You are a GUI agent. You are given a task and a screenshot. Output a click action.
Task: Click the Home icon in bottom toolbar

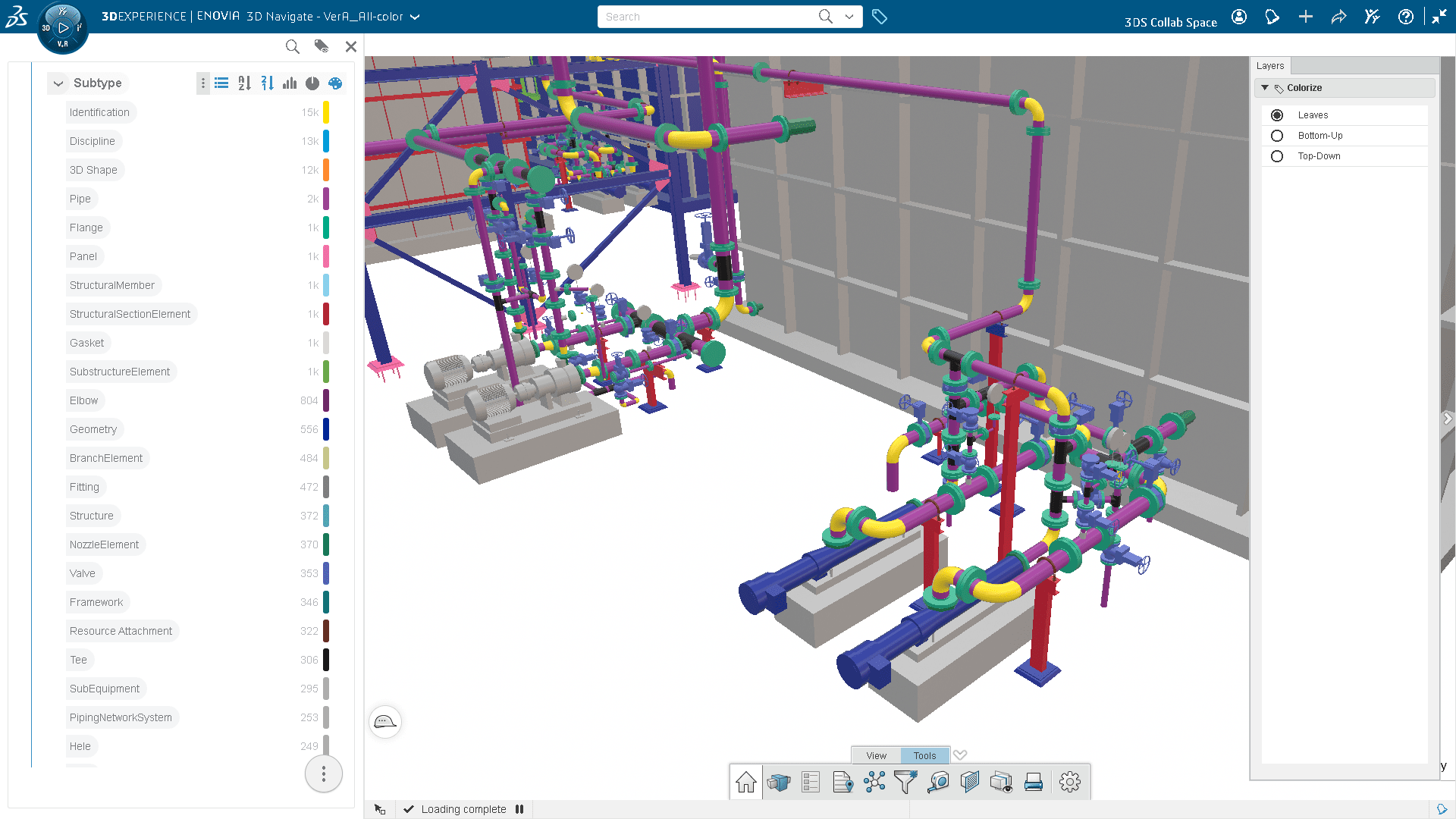[x=746, y=782]
